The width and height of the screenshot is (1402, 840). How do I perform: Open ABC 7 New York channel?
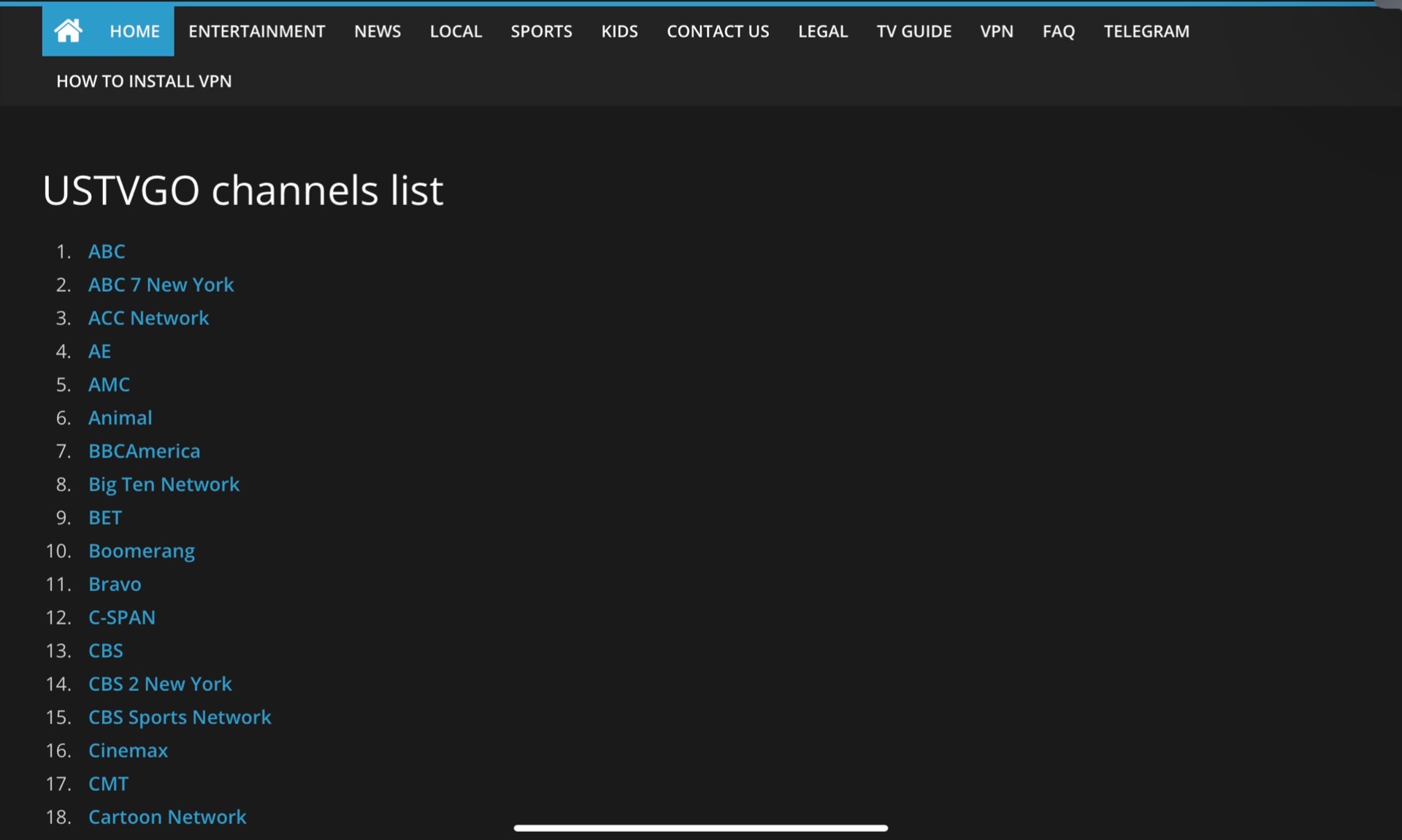(161, 285)
